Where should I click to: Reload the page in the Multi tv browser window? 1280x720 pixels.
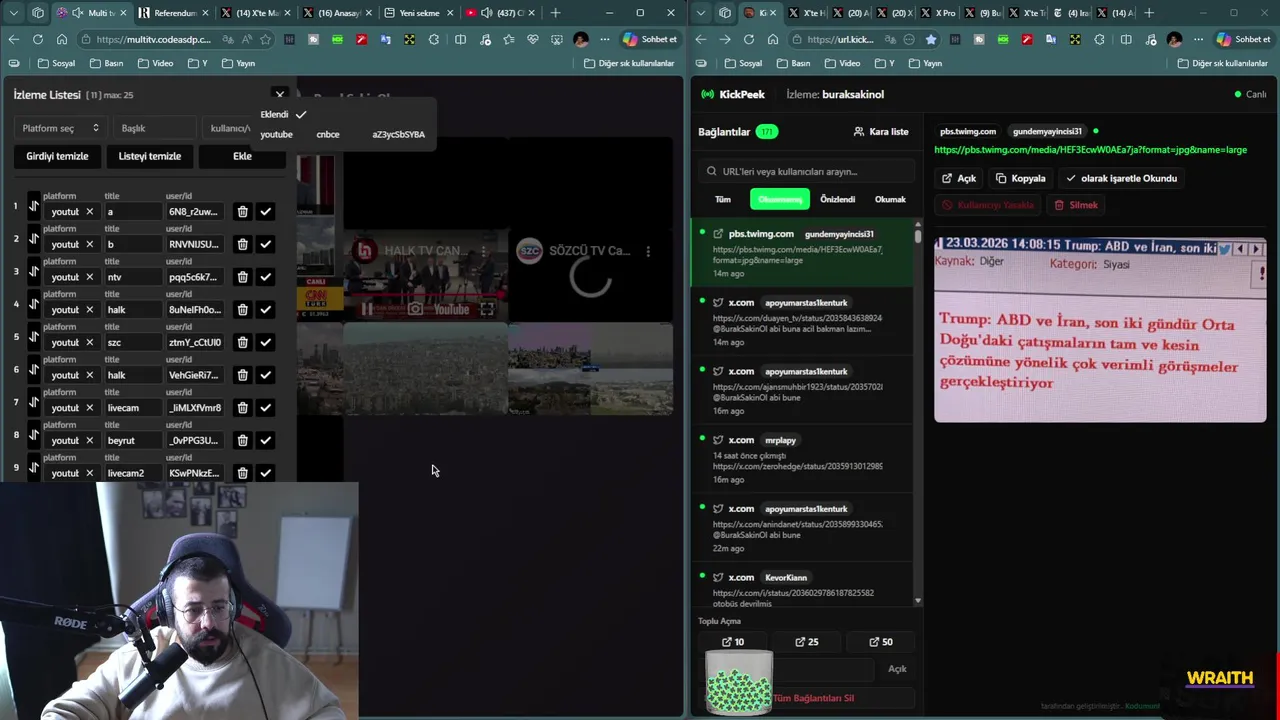(x=37, y=39)
